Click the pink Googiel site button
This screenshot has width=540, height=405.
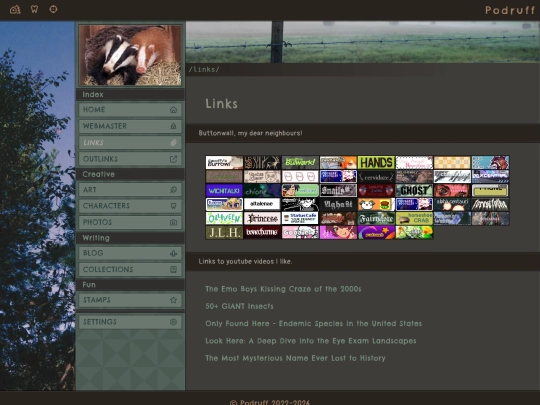tap(300, 232)
